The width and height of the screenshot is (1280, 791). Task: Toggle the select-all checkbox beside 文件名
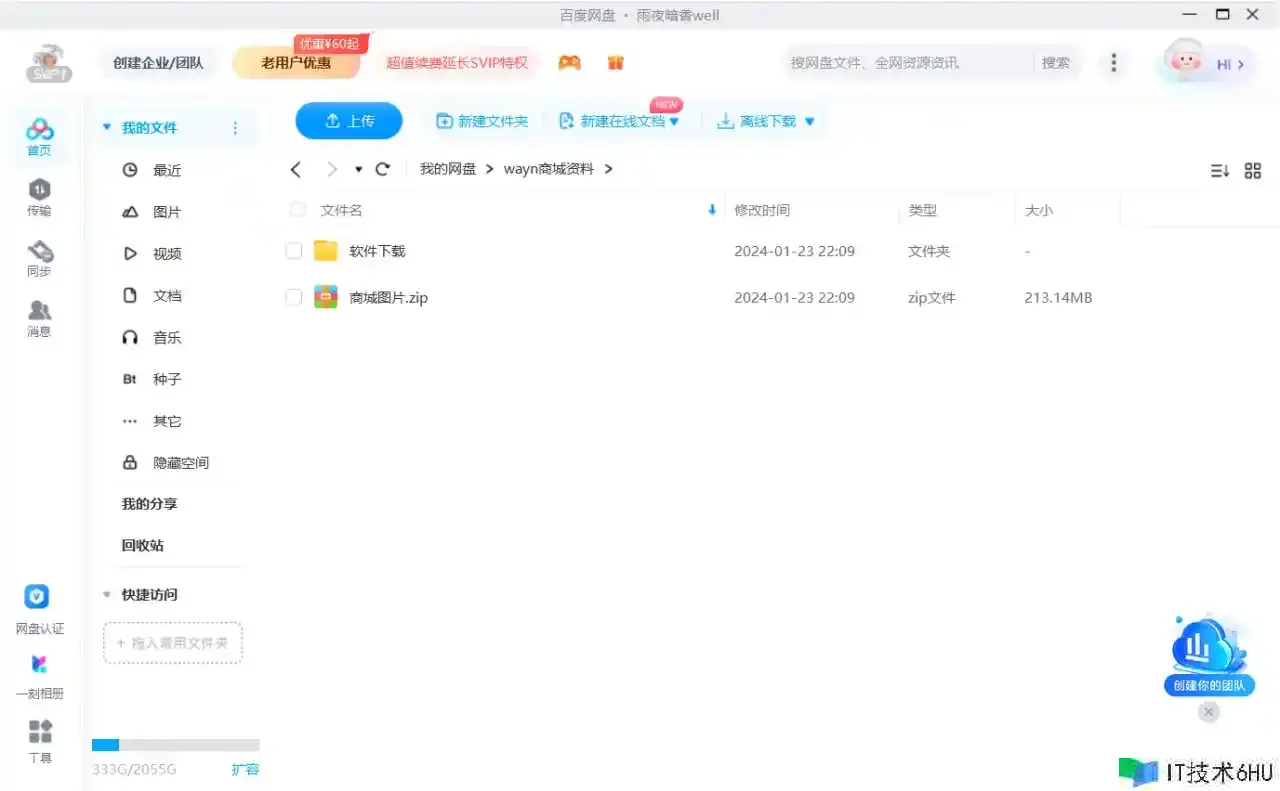[297, 210]
